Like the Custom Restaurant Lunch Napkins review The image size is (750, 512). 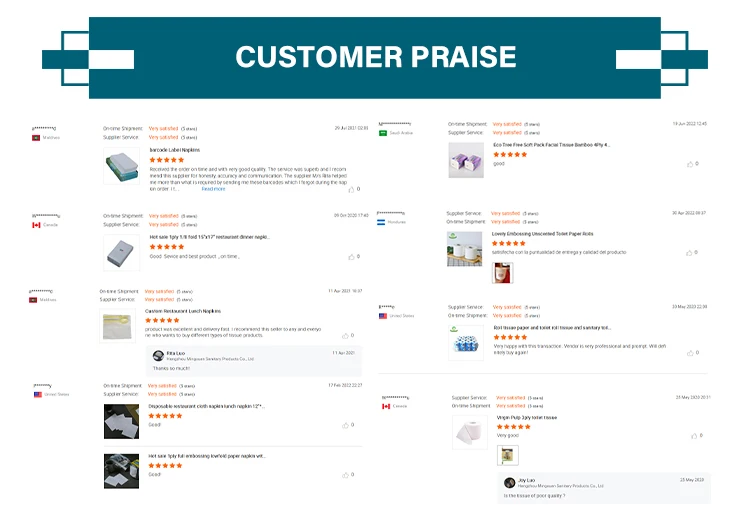point(345,335)
